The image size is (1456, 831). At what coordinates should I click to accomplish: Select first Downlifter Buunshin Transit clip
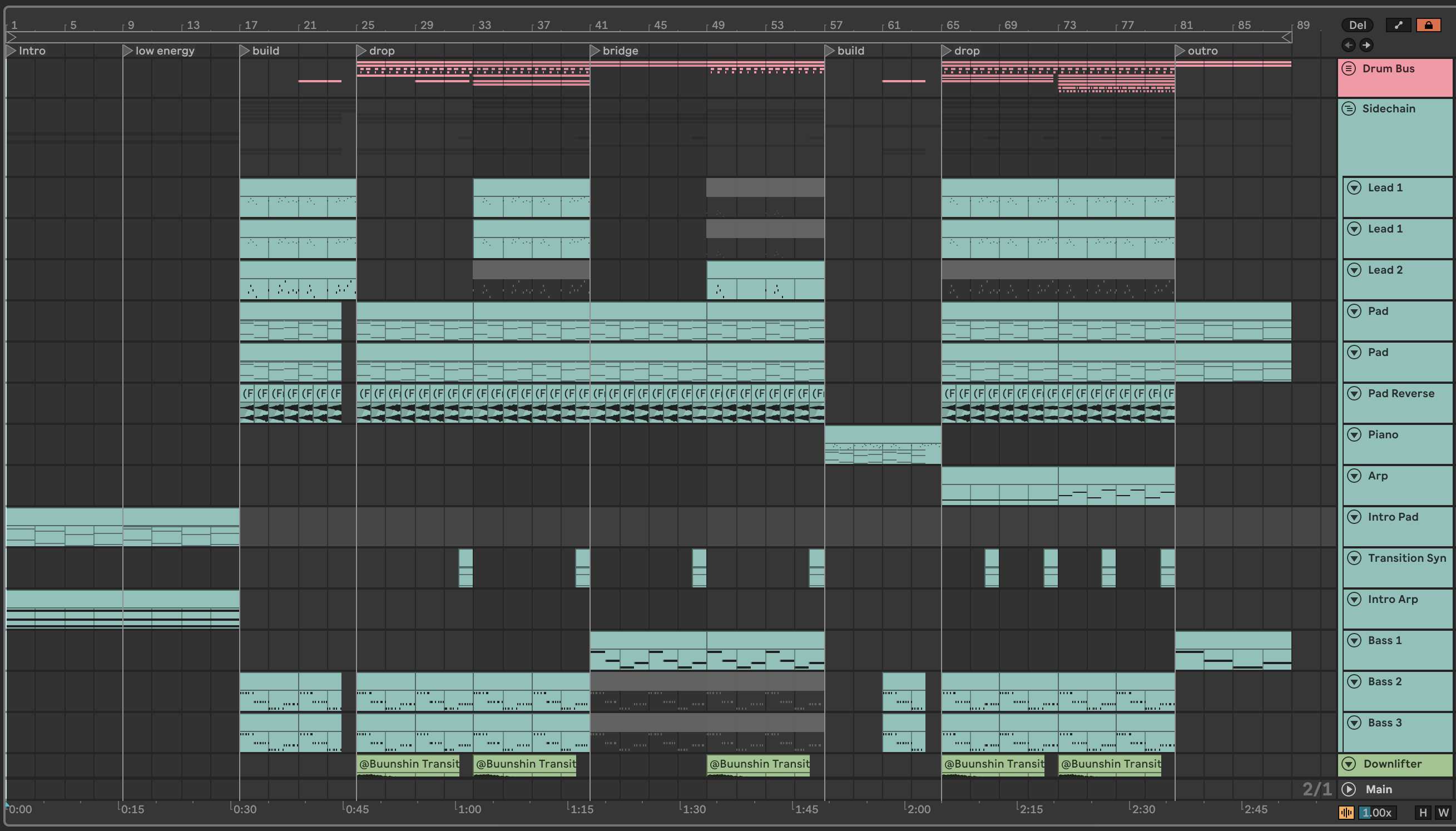[408, 765]
